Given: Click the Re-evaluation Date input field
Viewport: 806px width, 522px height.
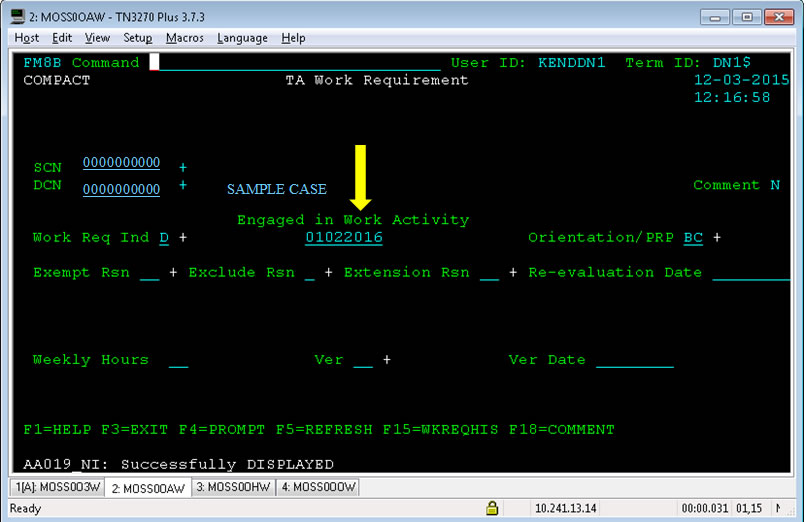Looking at the screenshot, I should click(751, 273).
